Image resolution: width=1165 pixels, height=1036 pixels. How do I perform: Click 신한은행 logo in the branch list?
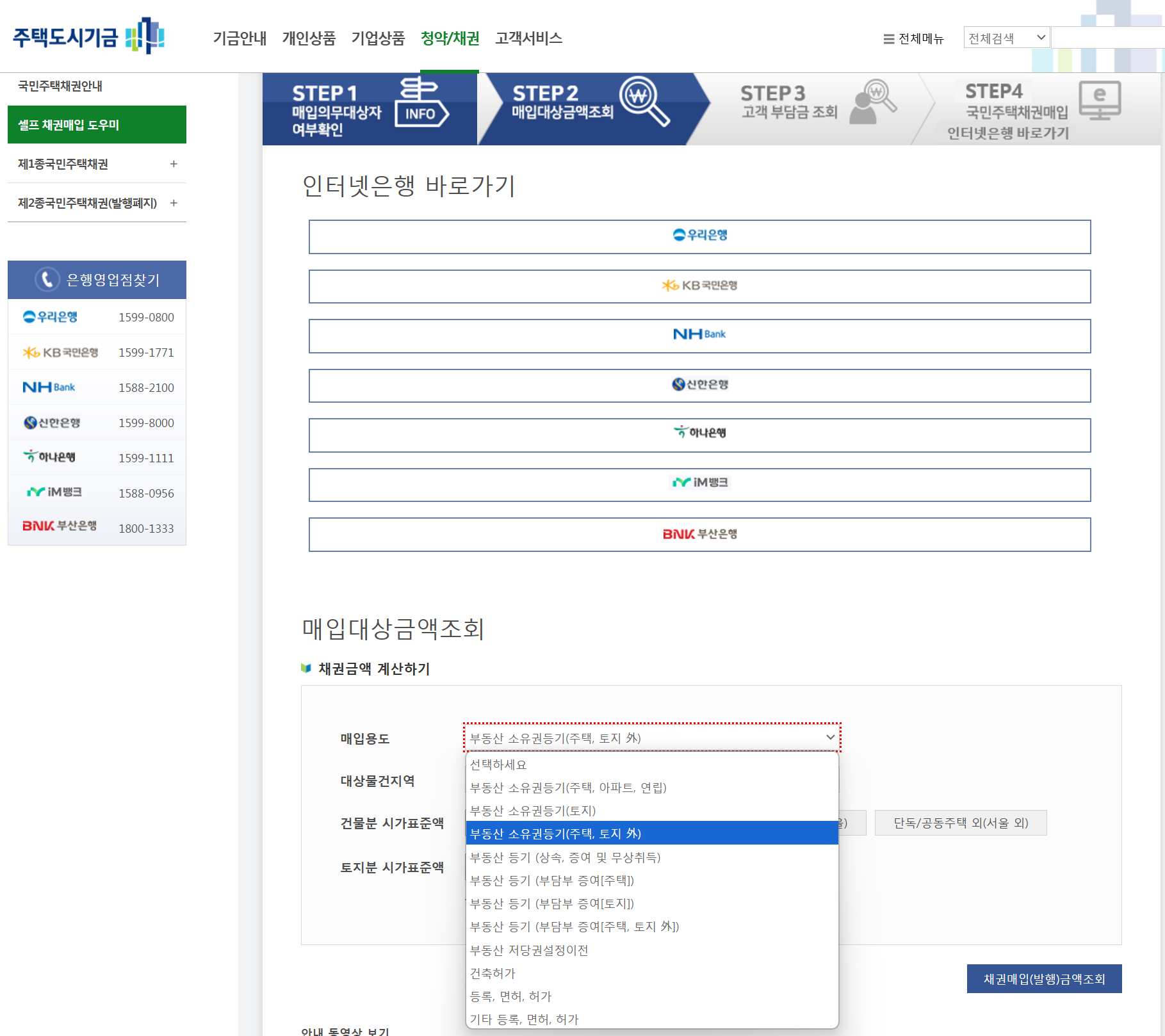click(52, 423)
